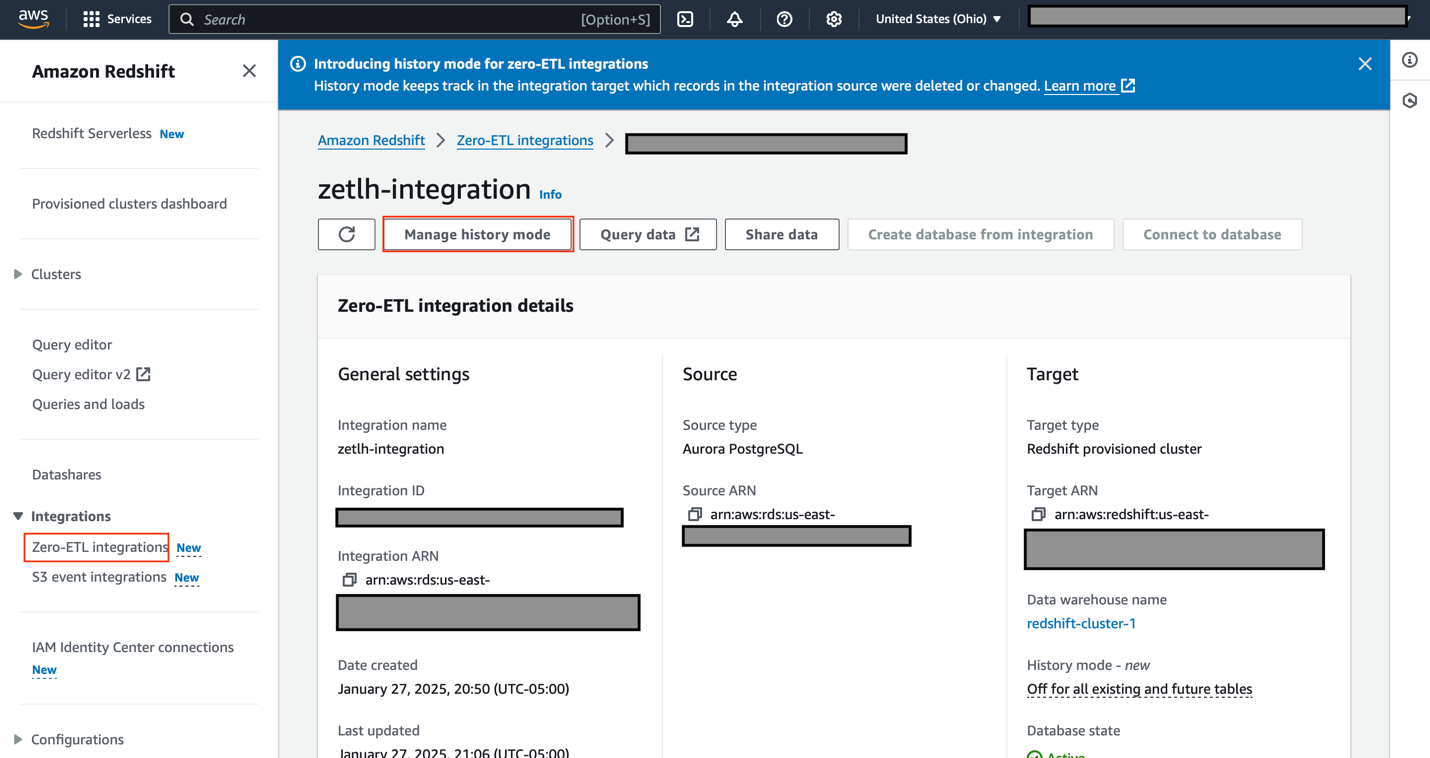
Task: Expand the Configurations navigation section
Action: (18, 740)
